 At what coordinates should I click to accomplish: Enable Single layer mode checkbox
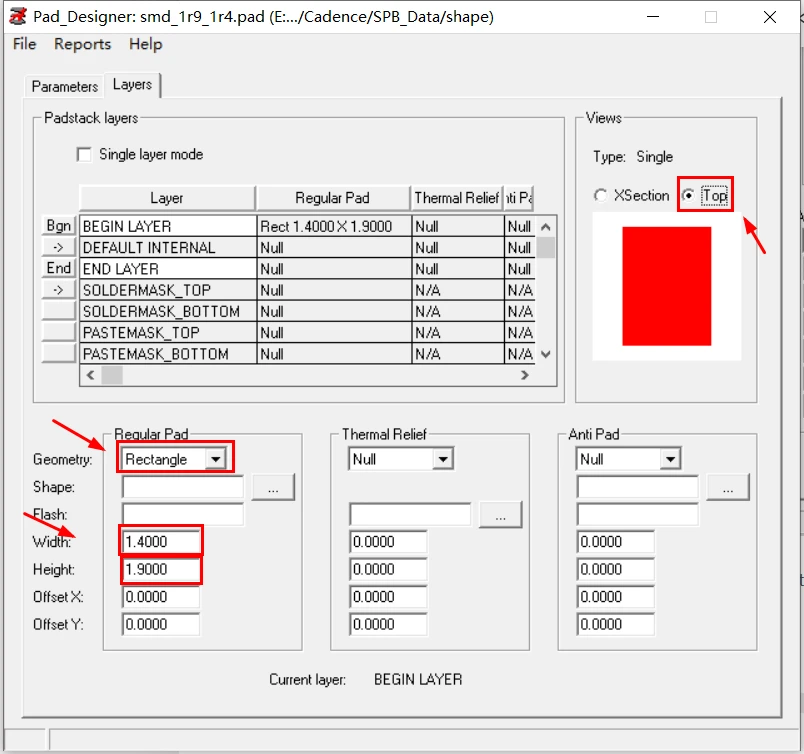tap(84, 154)
